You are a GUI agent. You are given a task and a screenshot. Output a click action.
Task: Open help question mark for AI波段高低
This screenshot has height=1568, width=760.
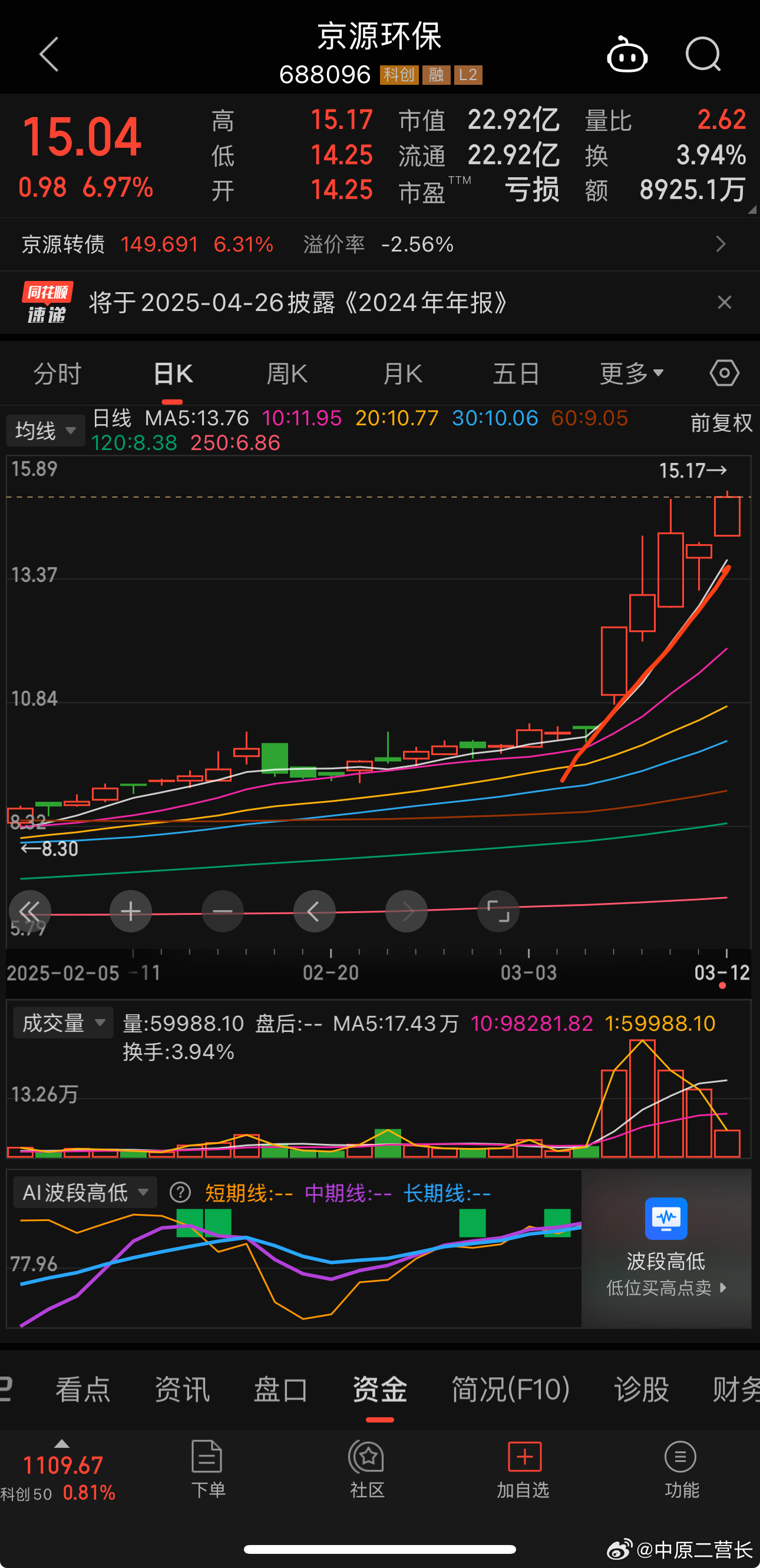[x=180, y=1192]
